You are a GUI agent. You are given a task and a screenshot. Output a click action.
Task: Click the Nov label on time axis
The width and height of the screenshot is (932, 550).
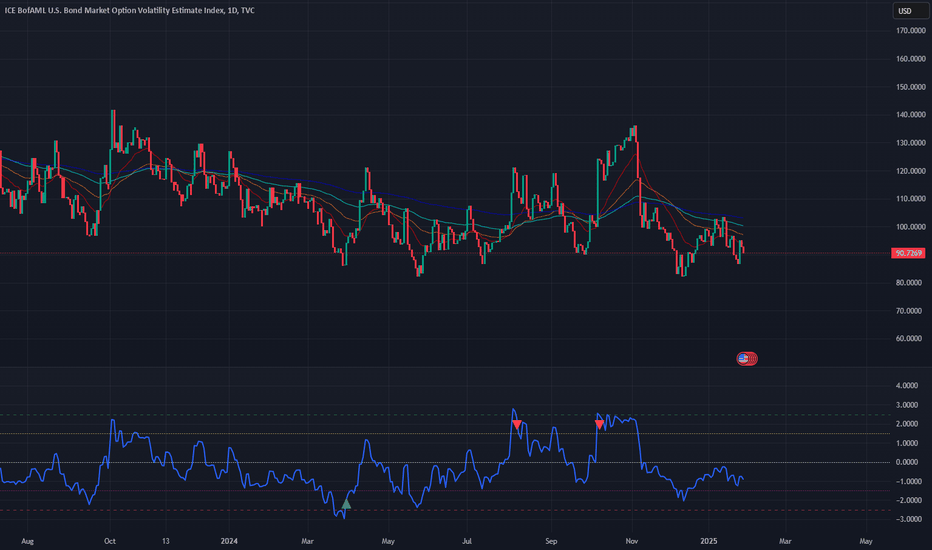pyautogui.click(x=632, y=541)
